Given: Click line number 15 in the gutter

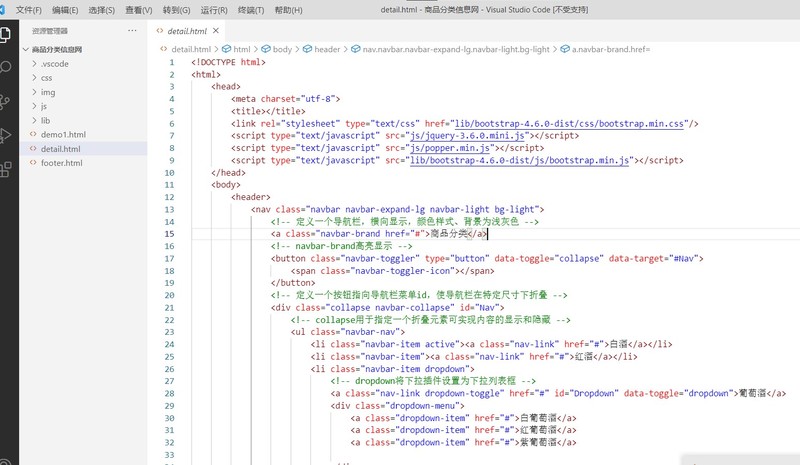Looking at the screenshot, I should (169, 234).
